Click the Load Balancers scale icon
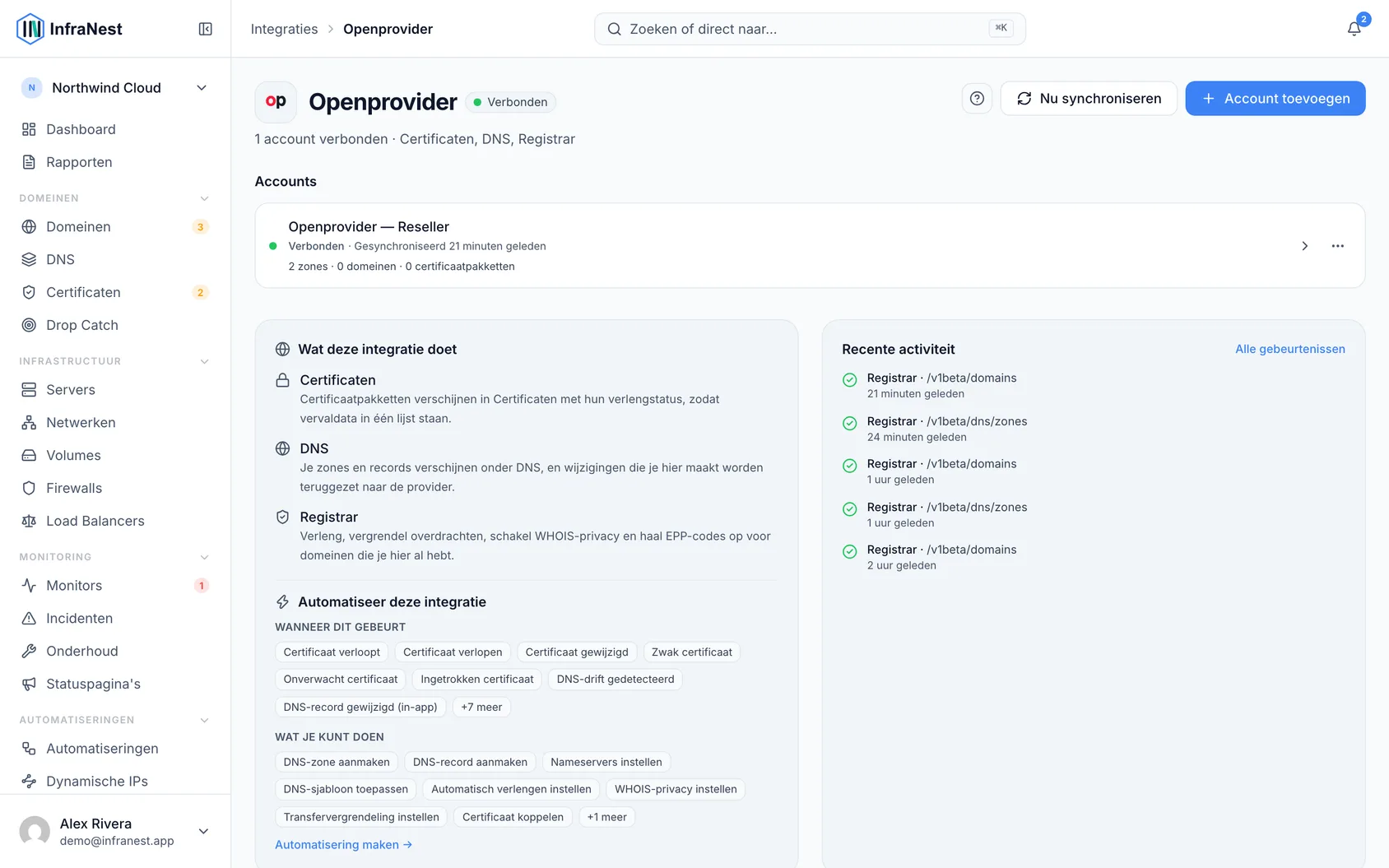This screenshot has width=1389, height=868. click(29, 521)
